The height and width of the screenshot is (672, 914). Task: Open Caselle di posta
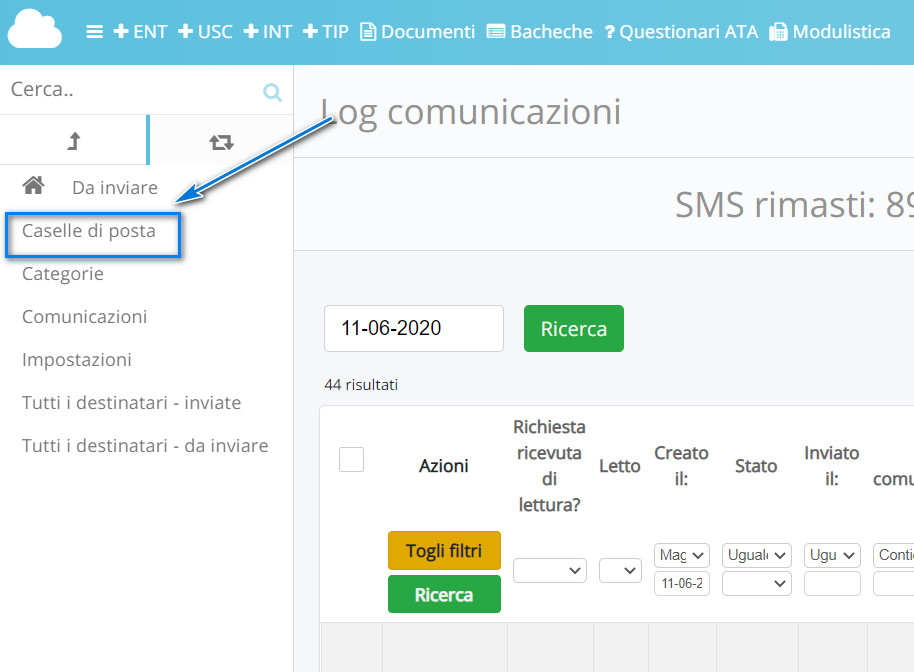tap(89, 231)
